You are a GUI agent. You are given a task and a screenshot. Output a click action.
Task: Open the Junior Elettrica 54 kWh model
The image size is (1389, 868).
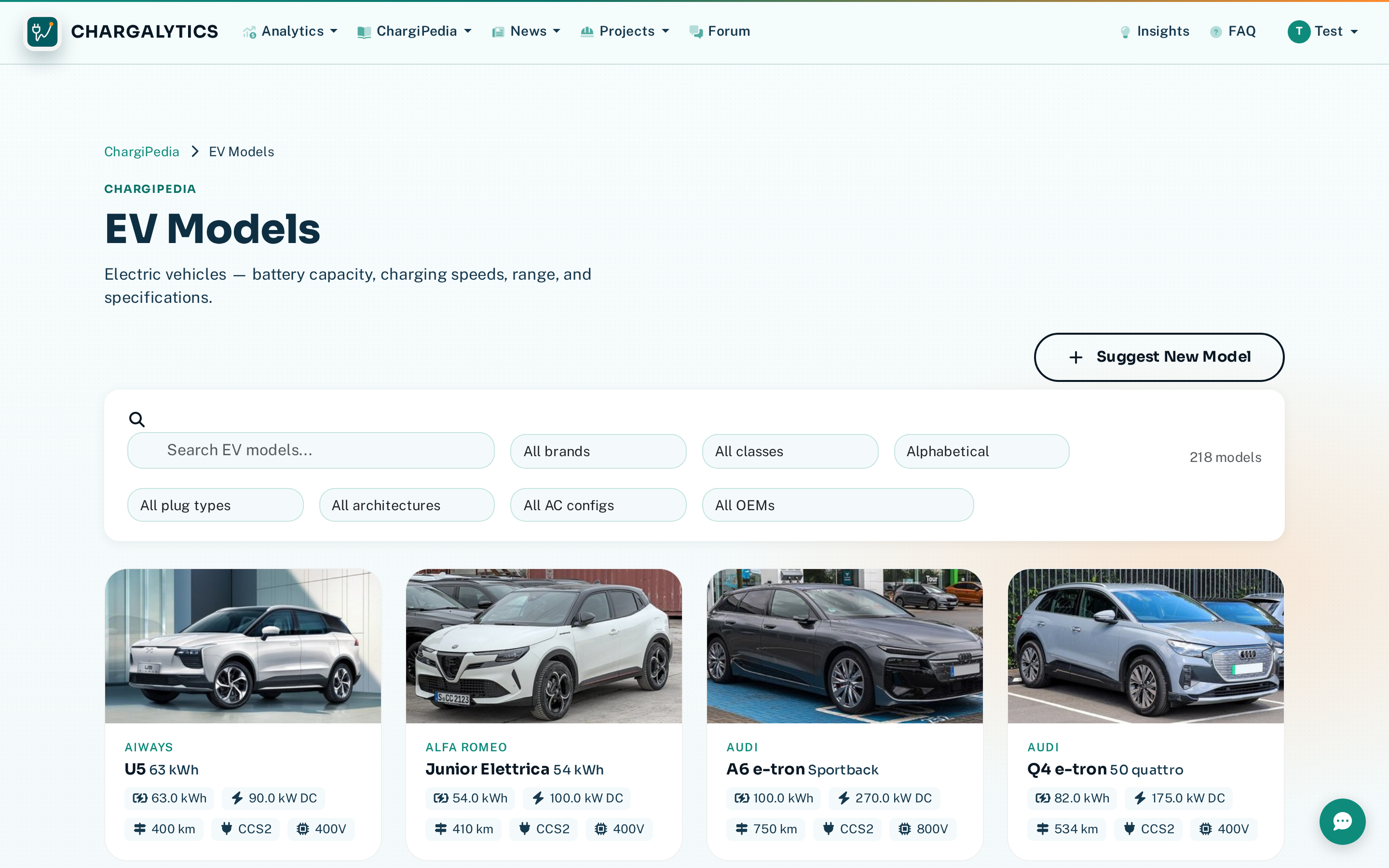point(514,769)
